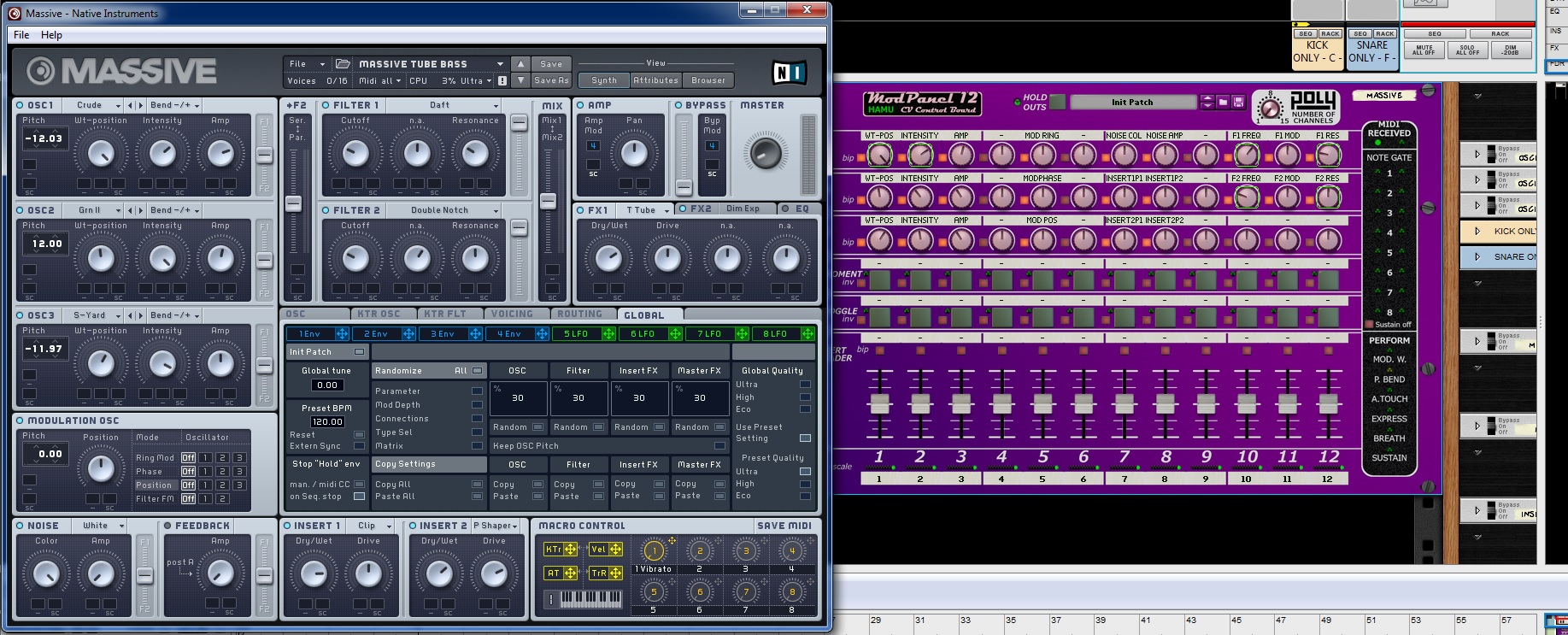Click the 5LFO modulation drag handle
The width and height of the screenshot is (1568, 635).
click(608, 334)
